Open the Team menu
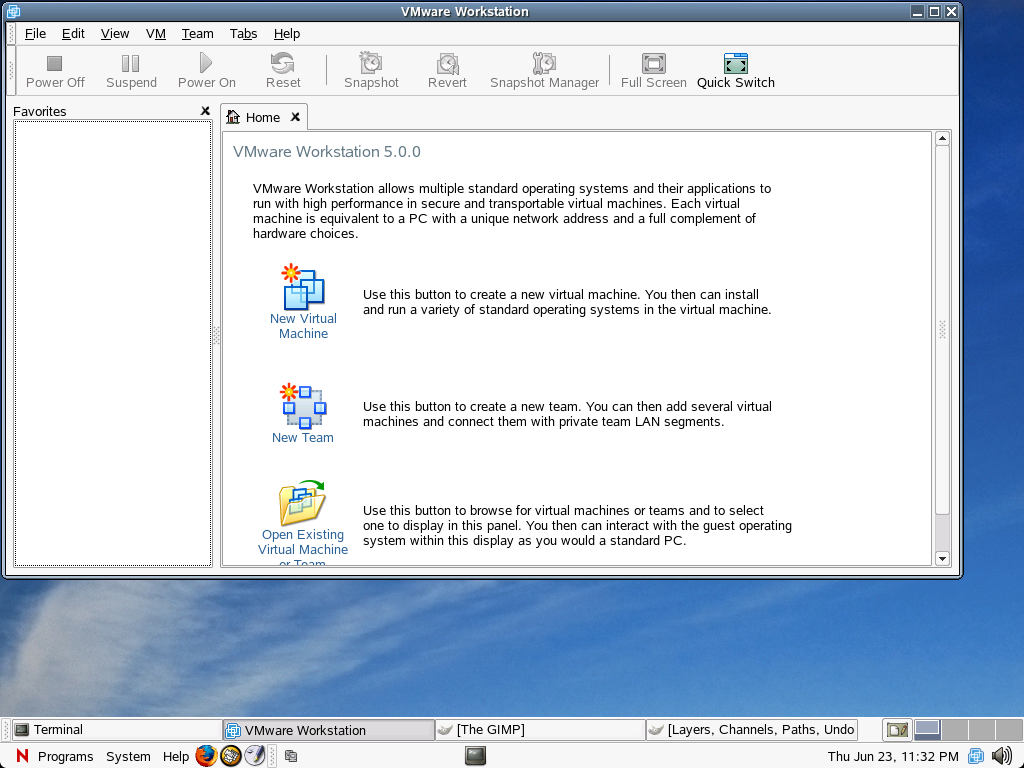The height and width of the screenshot is (768, 1024). [197, 33]
